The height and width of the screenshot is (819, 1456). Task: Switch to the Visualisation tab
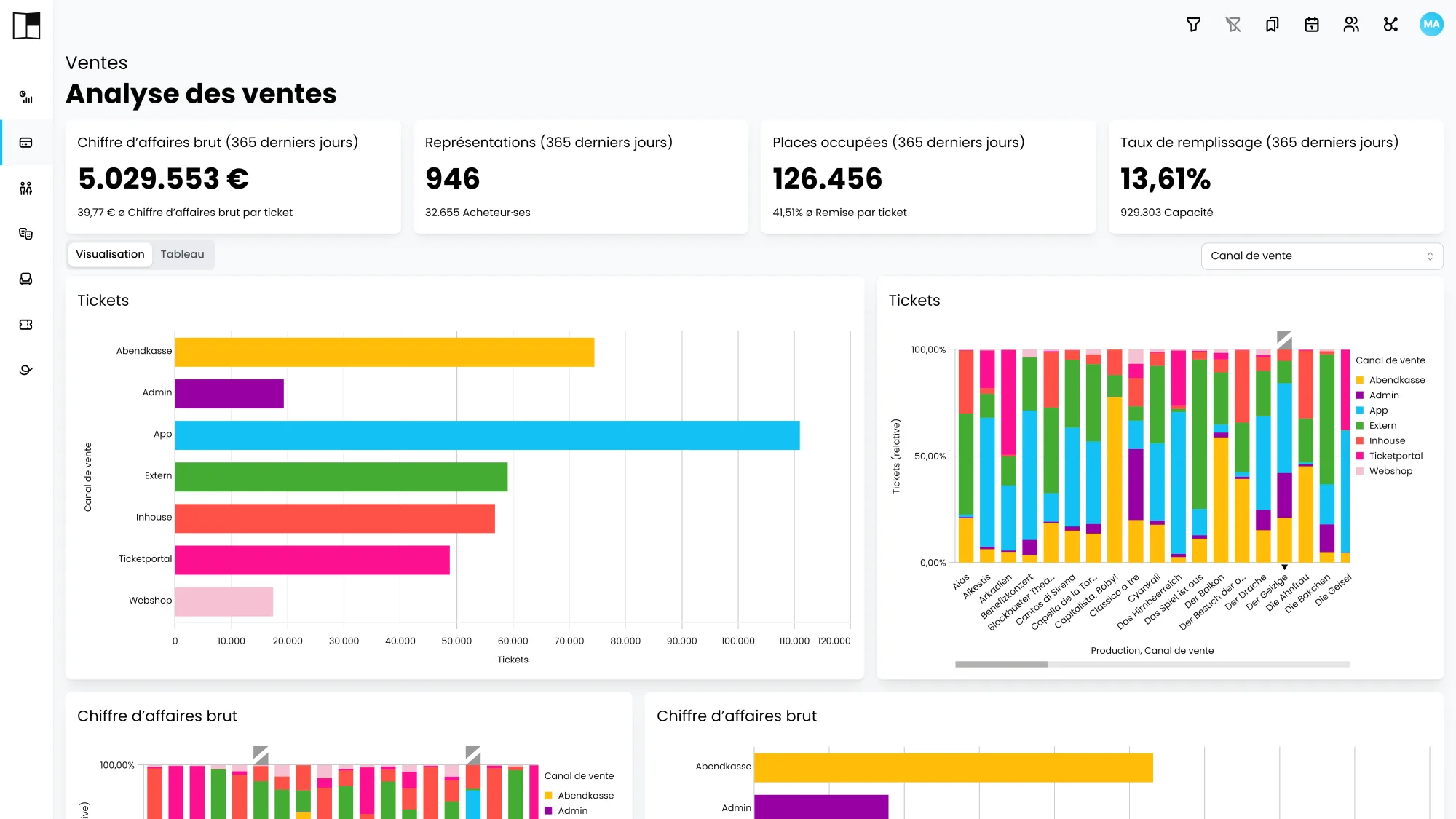110,254
